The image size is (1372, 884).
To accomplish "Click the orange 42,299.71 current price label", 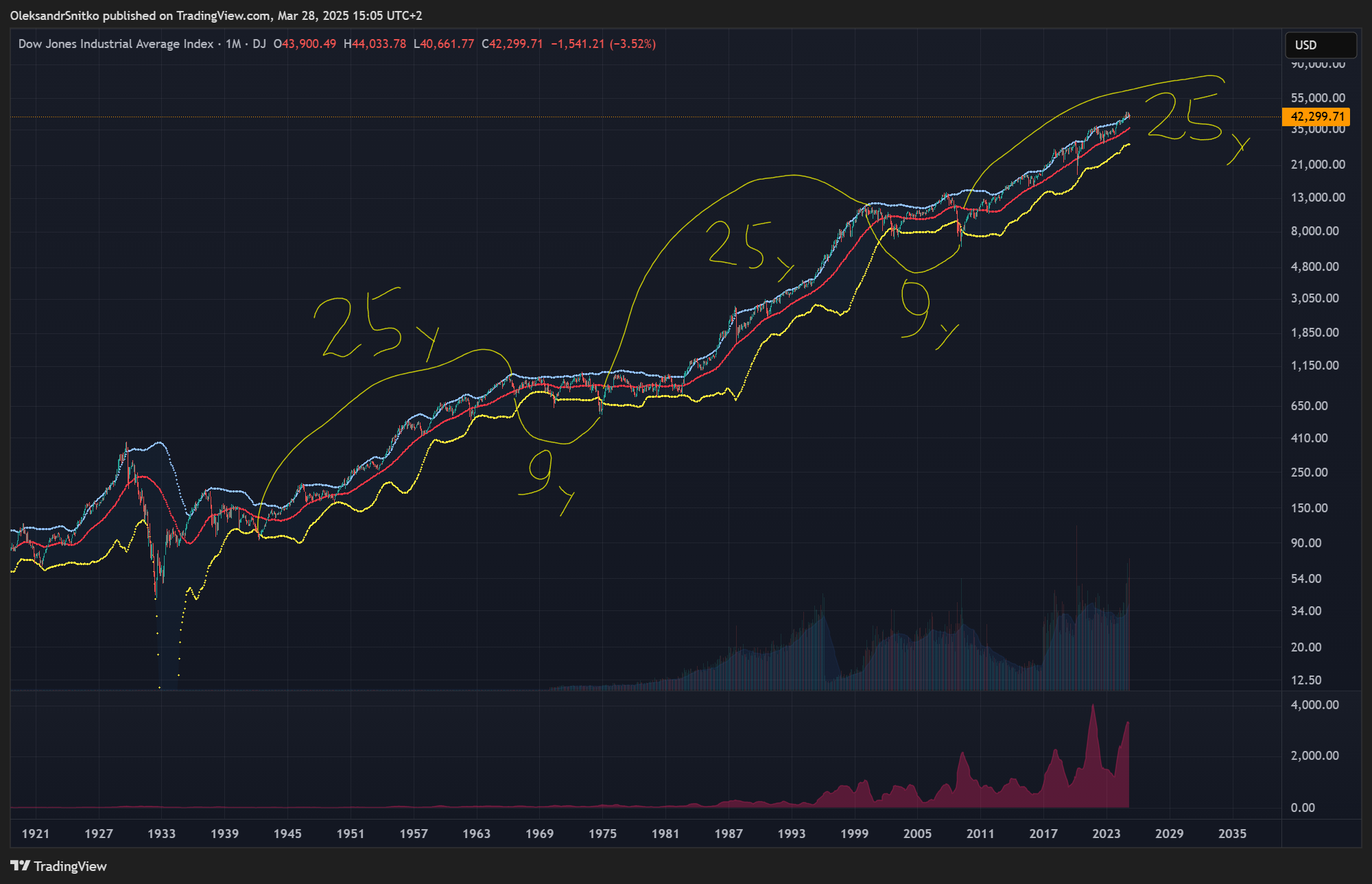I will 1316,117.
